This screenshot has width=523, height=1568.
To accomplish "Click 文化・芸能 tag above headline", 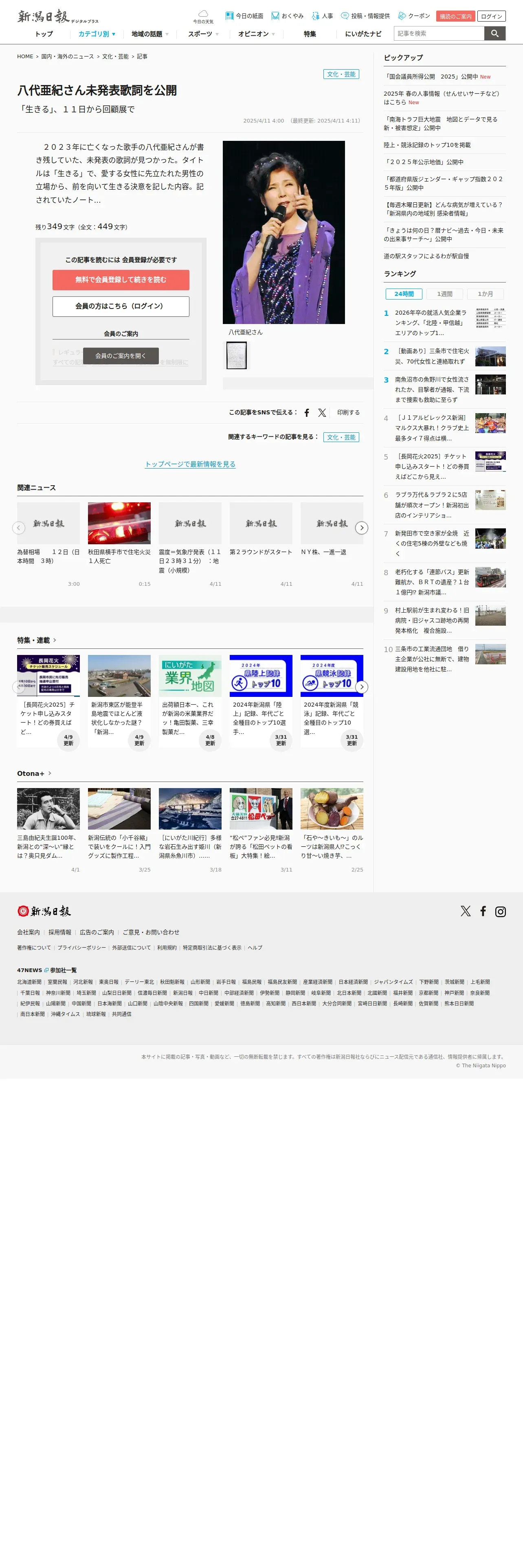I will coord(341,74).
